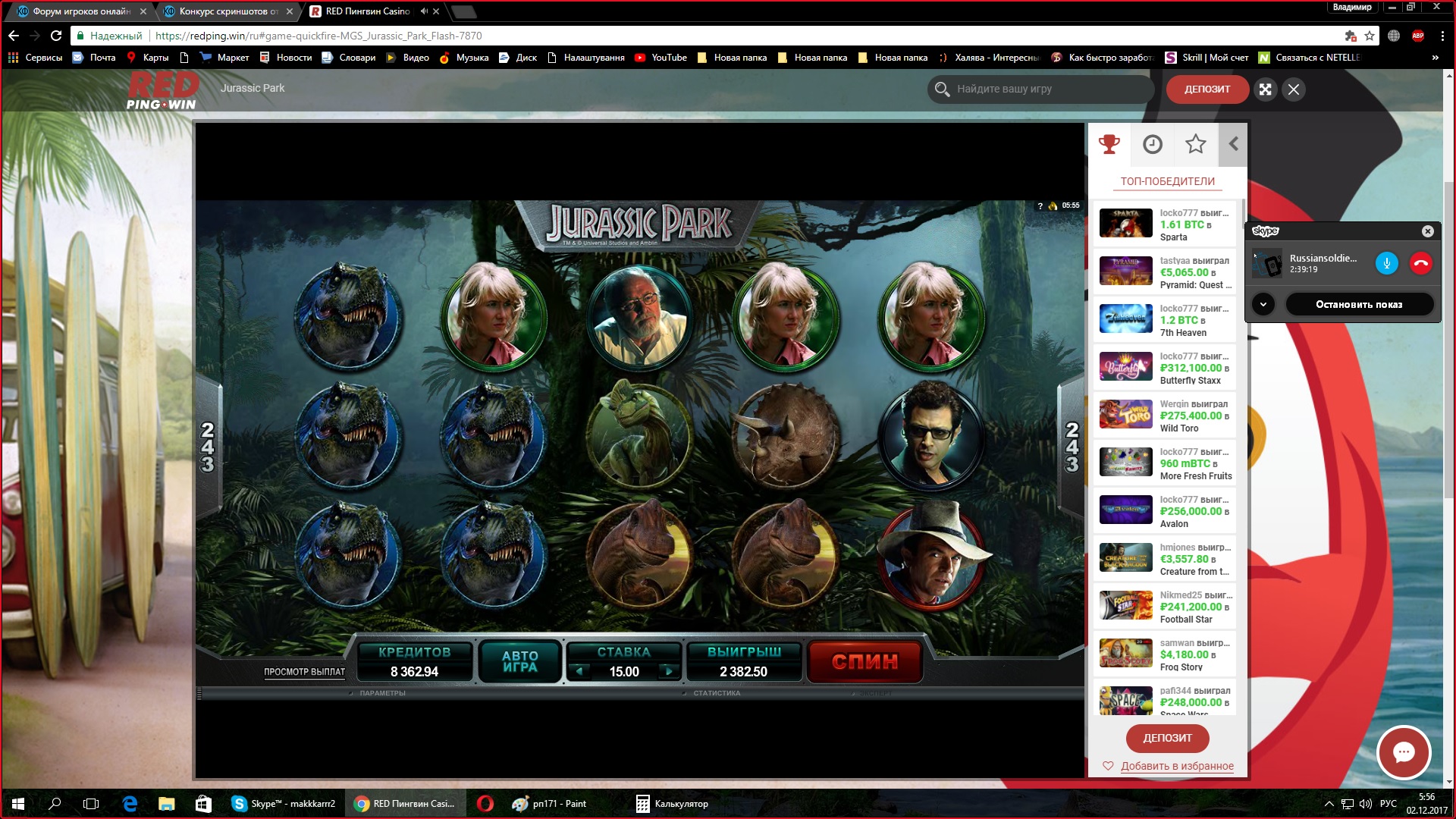The height and width of the screenshot is (819, 1456).
Task: Click the More Fresh Fruits thumbnail
Action: [x=1125, y=462]
